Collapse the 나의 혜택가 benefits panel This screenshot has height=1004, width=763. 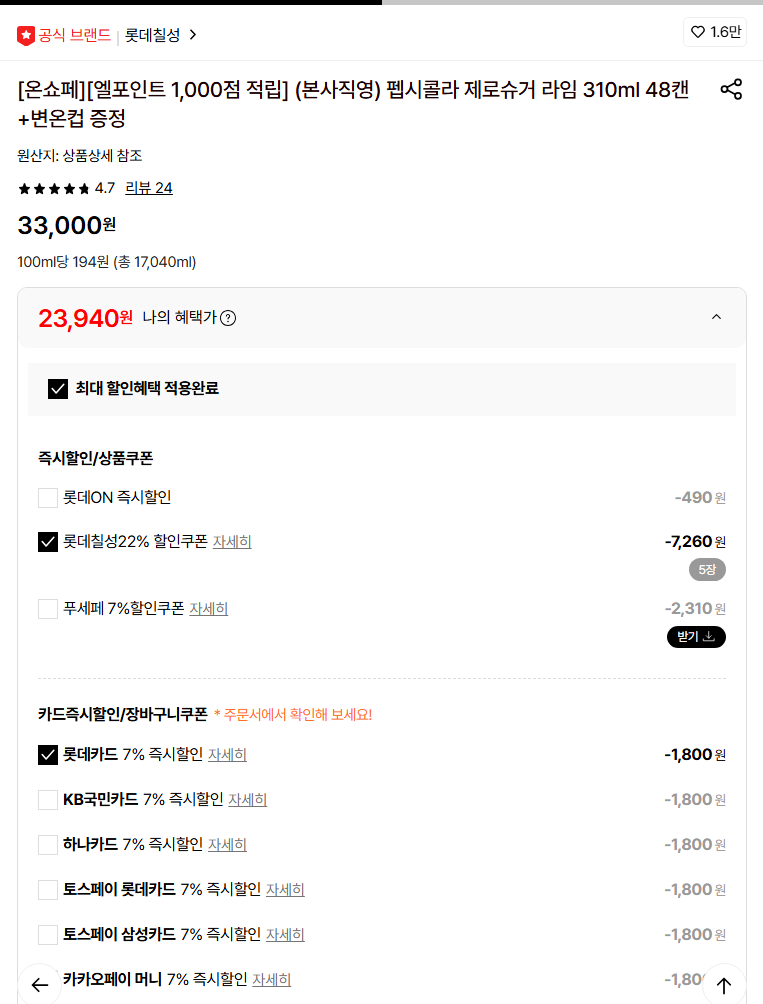[716, 315]
